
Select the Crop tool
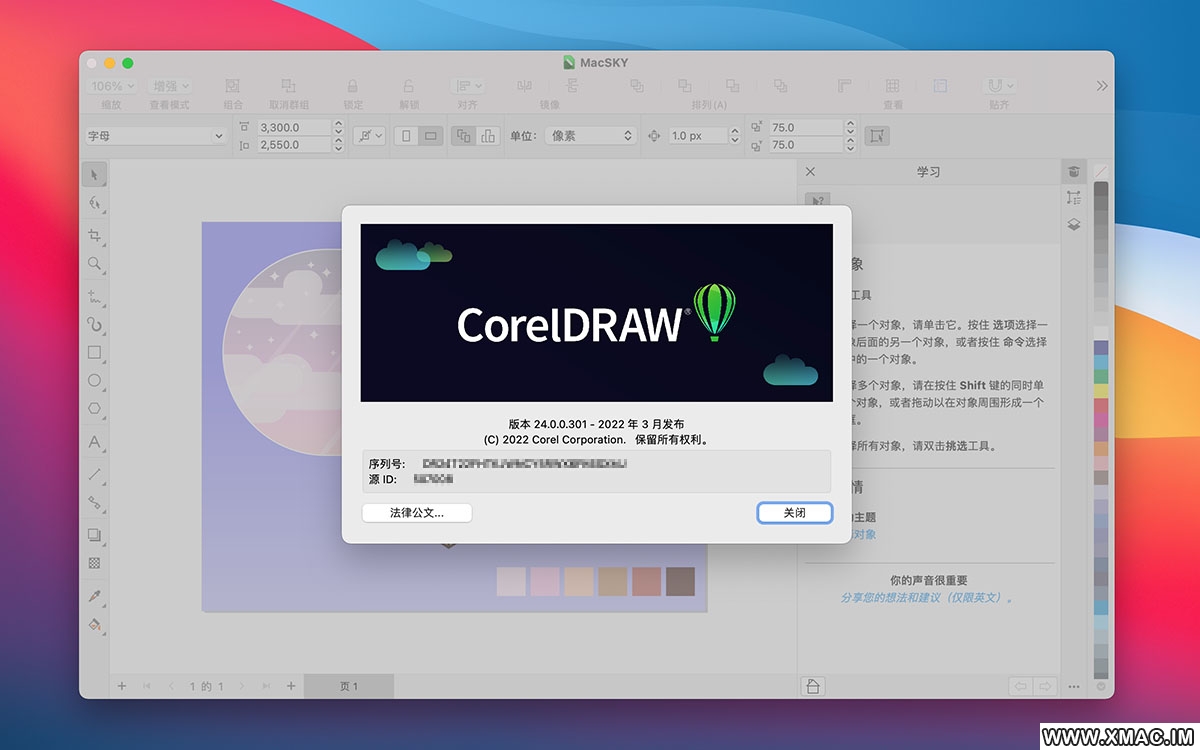coord(94,236)
